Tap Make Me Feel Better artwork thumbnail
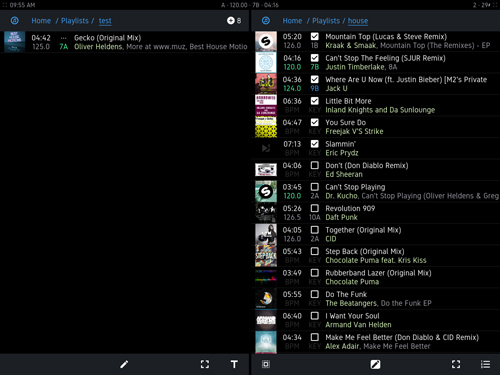Screen dimensions: 500x375 266,342
